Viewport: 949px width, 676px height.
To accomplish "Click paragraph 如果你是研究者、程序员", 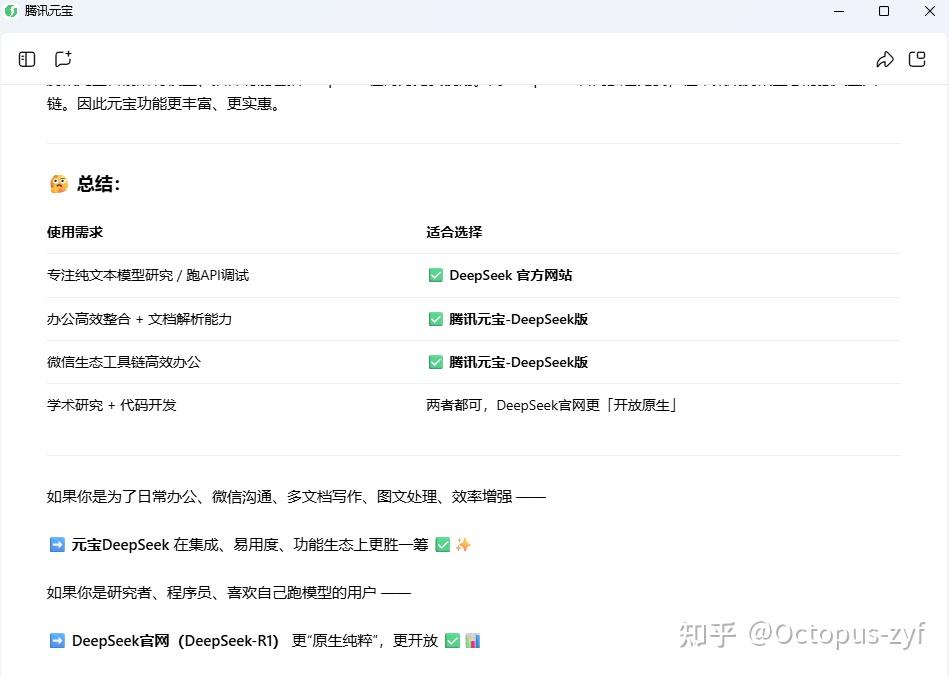I will [x=229, y=592].
